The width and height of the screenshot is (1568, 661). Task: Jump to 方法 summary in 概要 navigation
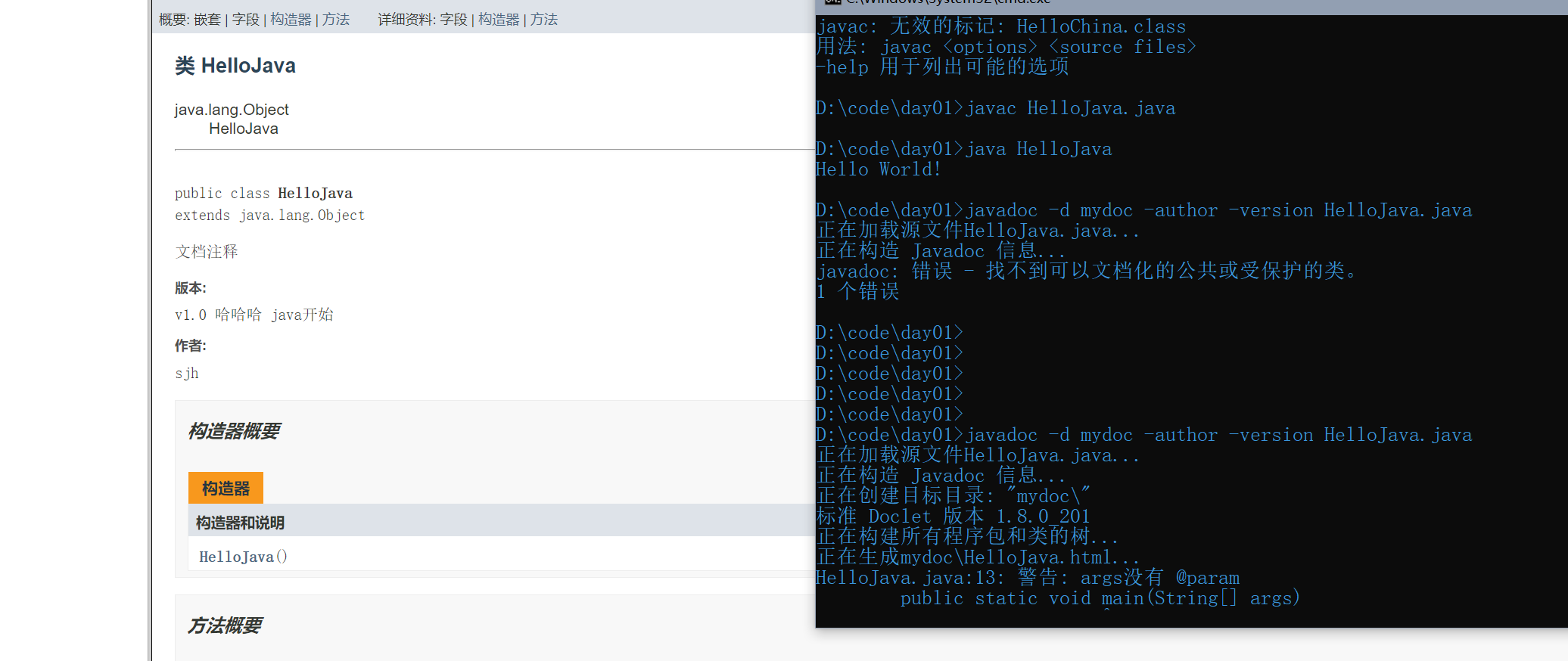336,20
